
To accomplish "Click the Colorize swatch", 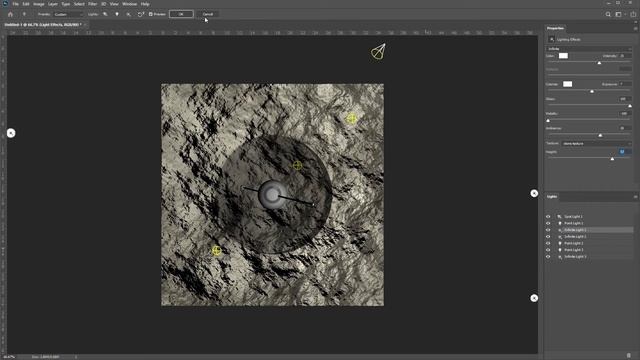I will click(567, 84).
